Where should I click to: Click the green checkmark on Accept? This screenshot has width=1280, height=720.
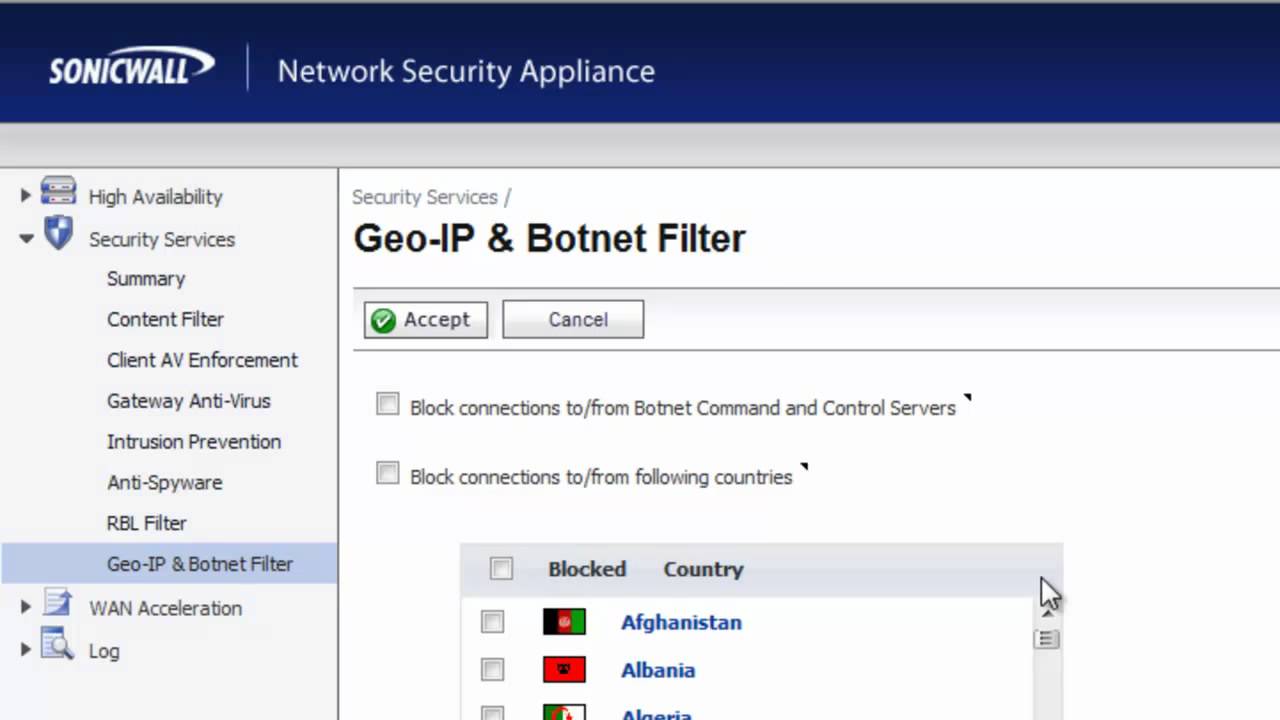383,320
